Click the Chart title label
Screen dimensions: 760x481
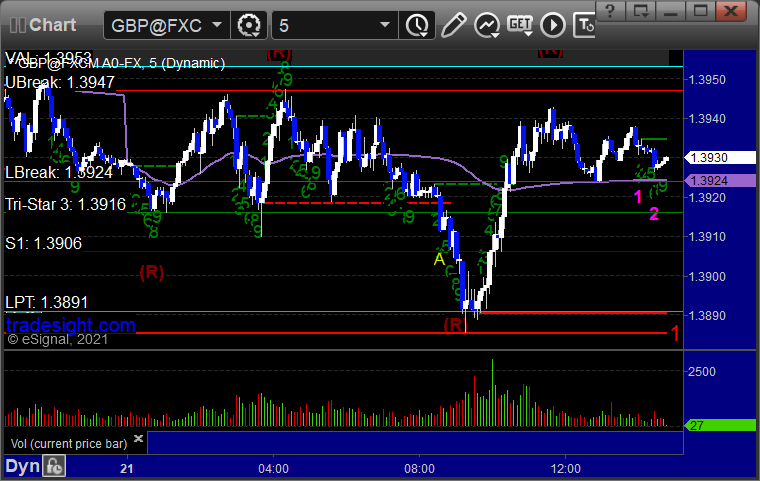pos(52,25)
